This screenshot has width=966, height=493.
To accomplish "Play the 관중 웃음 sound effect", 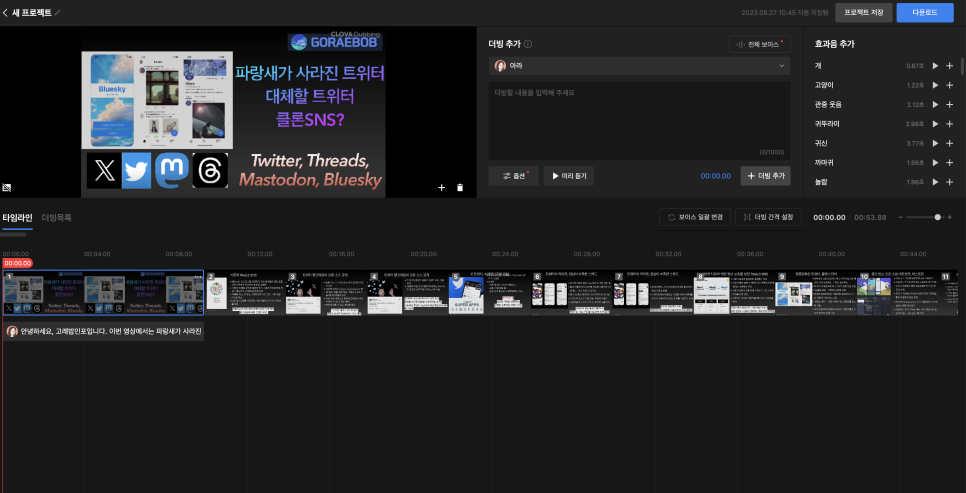I will click(x=935, y=104).
